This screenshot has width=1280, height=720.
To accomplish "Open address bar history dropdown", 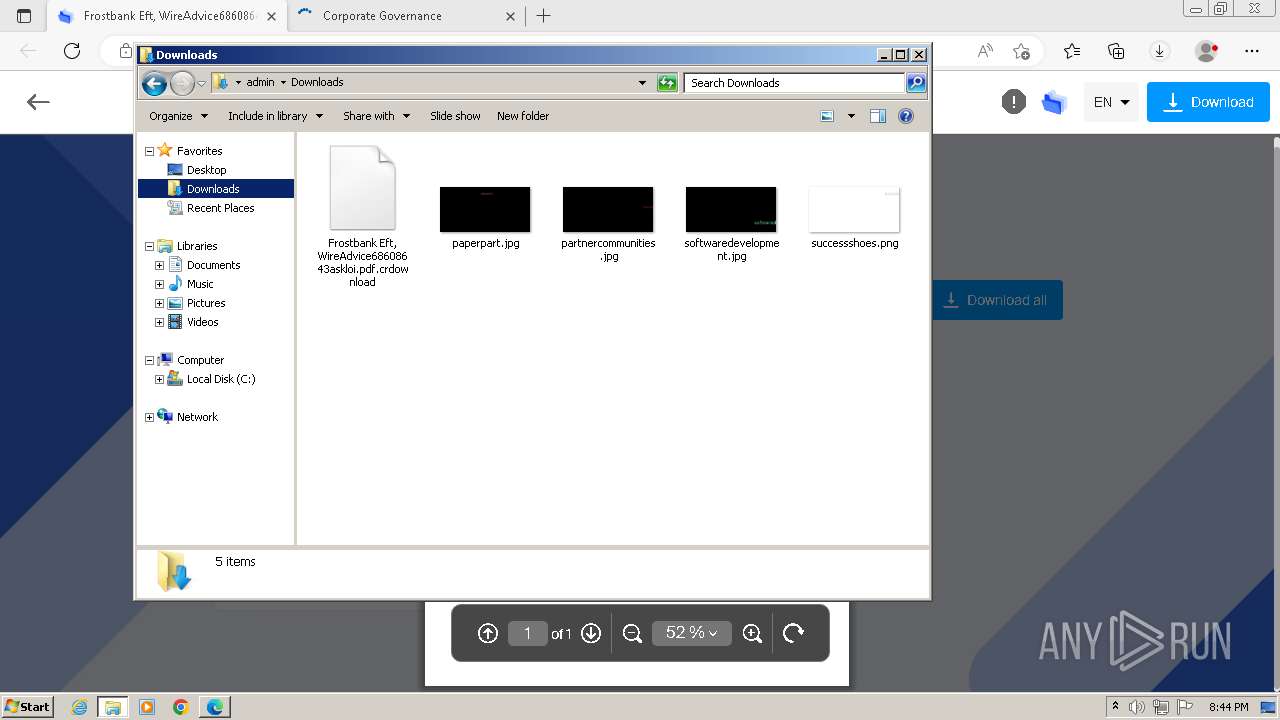I will (x=642, y=83).
